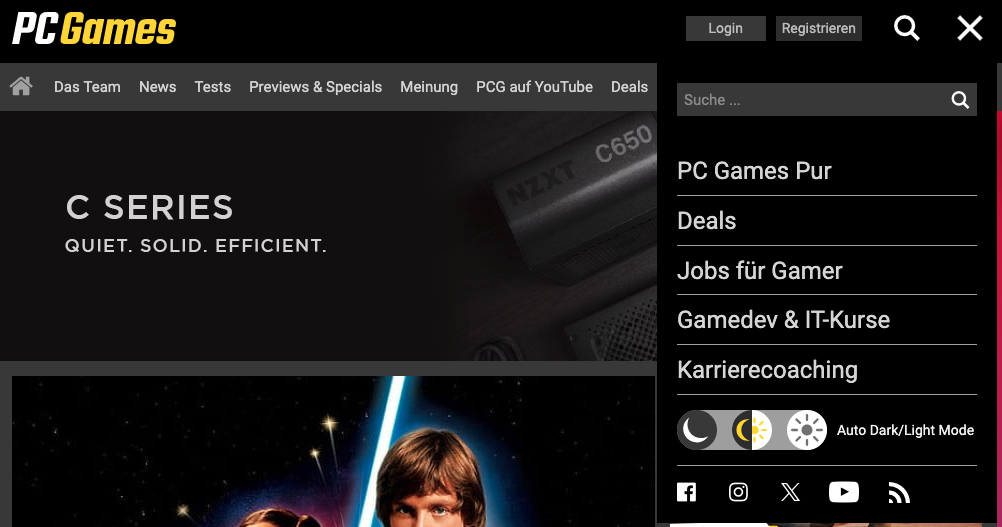This screenshot has height=527, width=1002.
Task: Open Deals link in the side menu
Action: click(707, 221)
